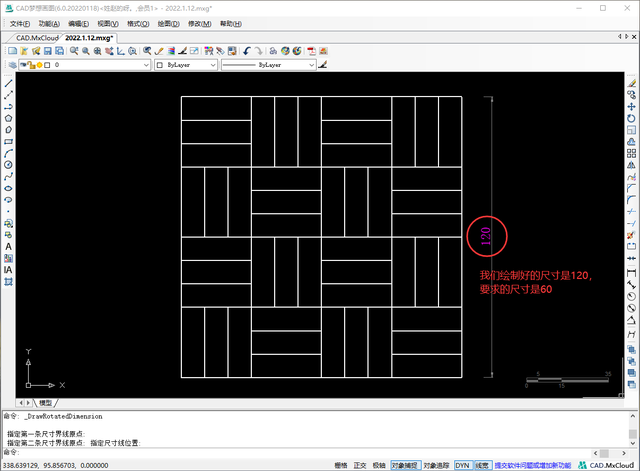Open the 格式(O) menu
Screen dimensions: 640x471
click(138, 24)
